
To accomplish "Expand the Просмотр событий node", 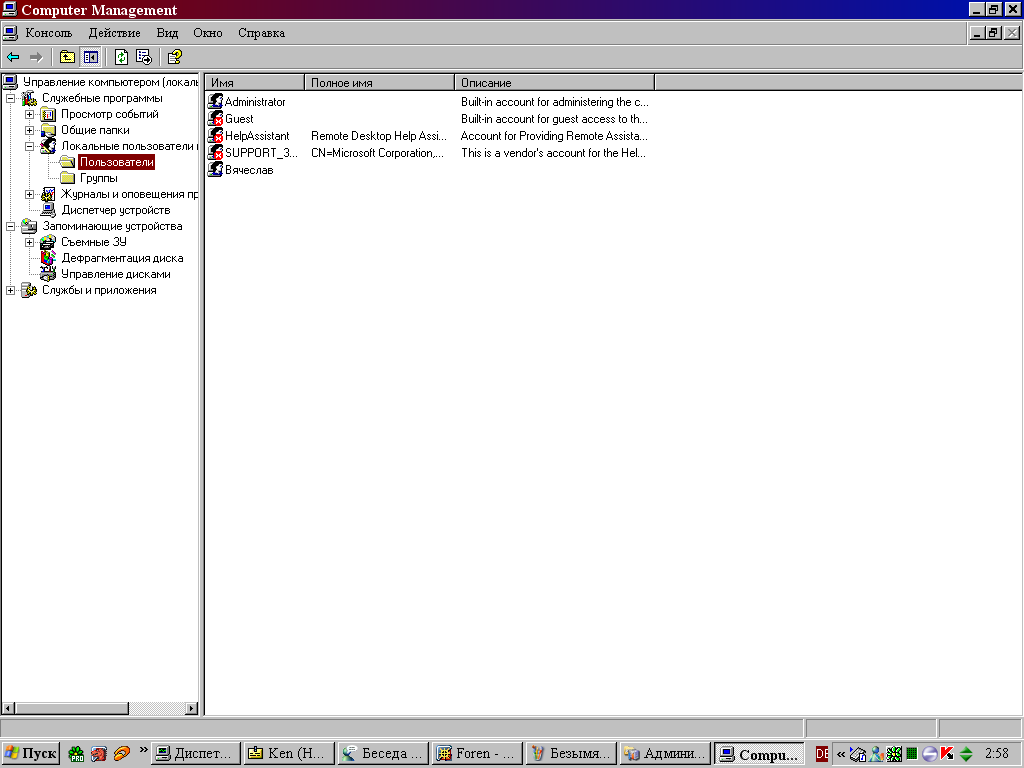I will click(x=30, y=115).
